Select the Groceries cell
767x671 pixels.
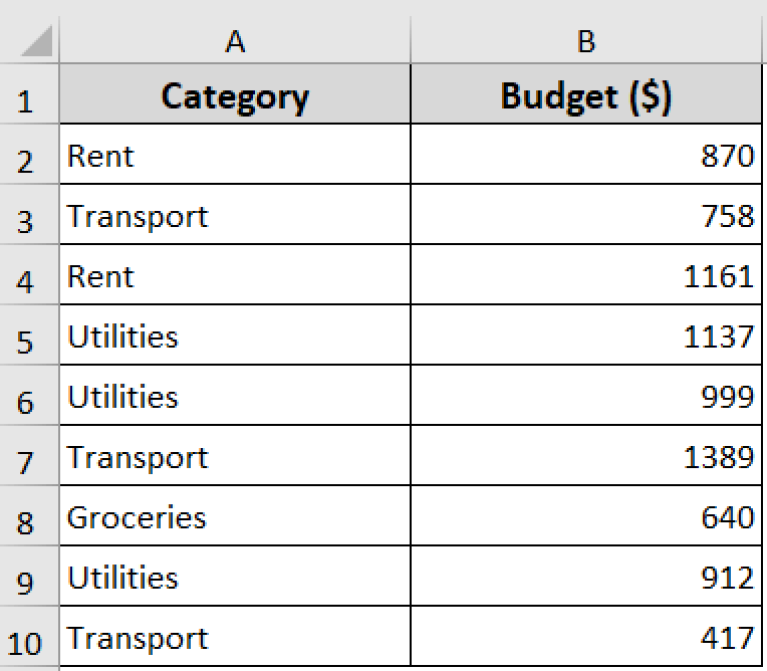click(235, 518)
